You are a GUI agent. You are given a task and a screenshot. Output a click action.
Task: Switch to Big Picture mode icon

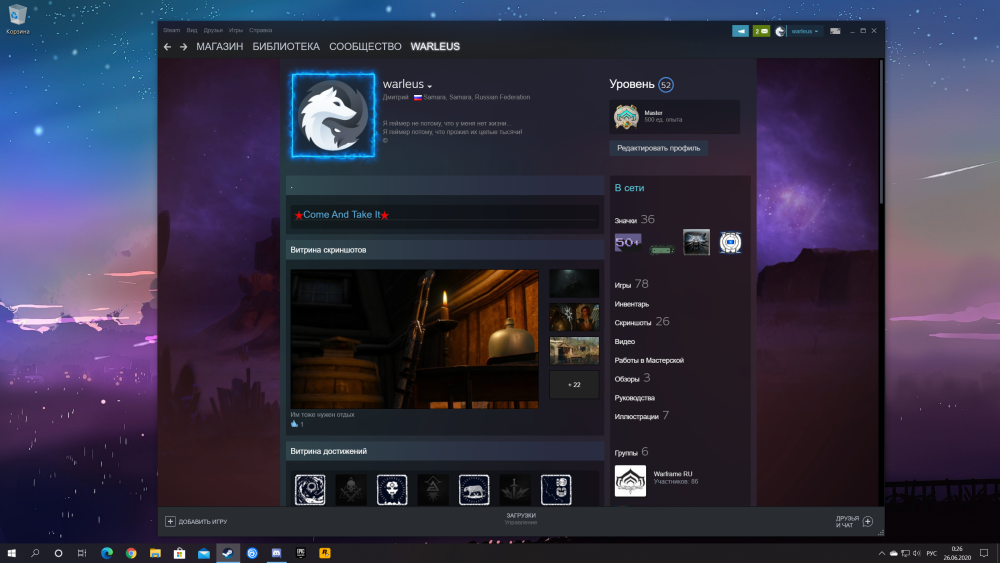(835, 31)
